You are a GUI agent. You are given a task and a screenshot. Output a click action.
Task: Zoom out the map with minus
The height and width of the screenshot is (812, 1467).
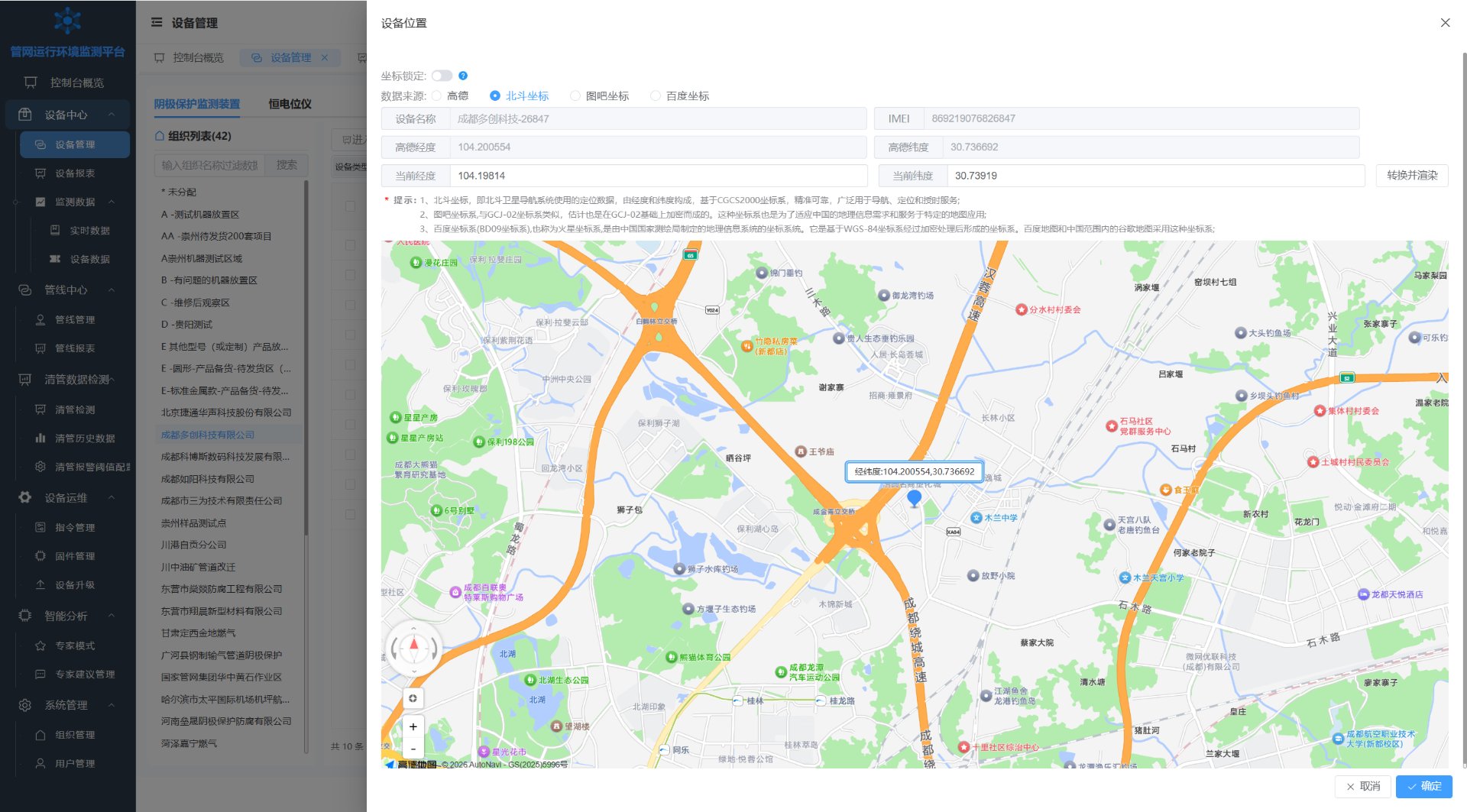(x=413, y=749)
